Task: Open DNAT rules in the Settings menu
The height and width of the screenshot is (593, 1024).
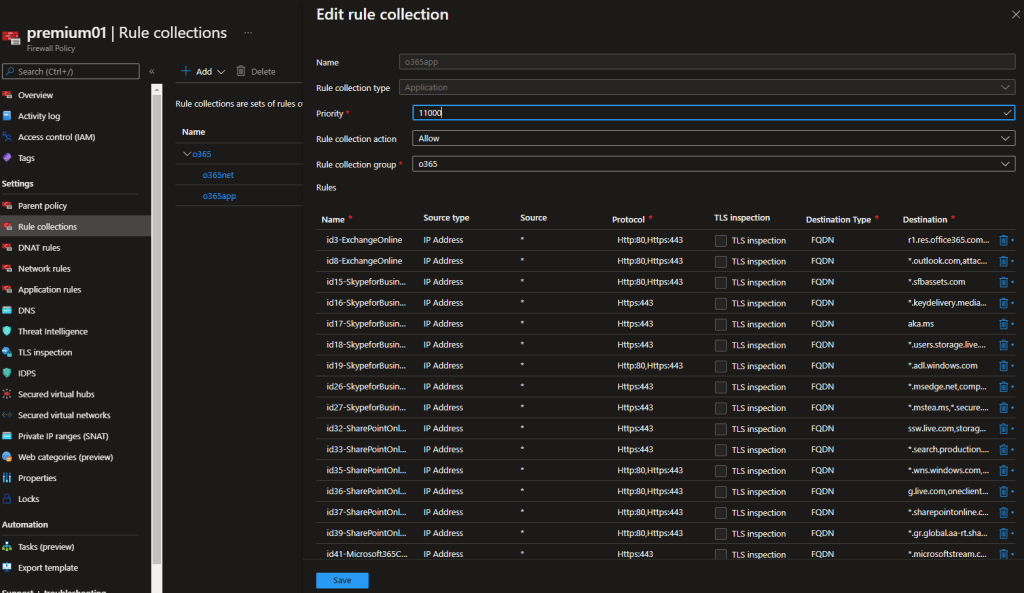Action: (x=39, y=248)
